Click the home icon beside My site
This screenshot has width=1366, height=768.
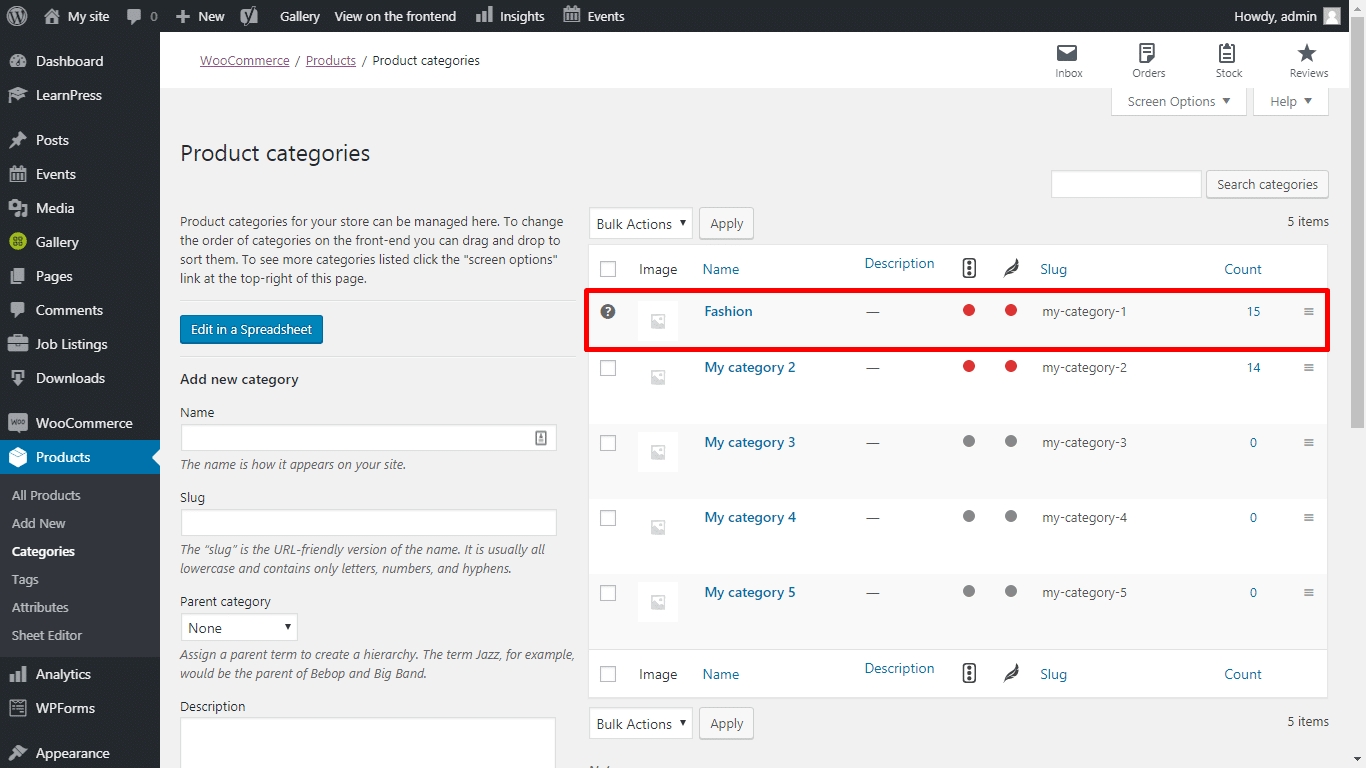52,16
